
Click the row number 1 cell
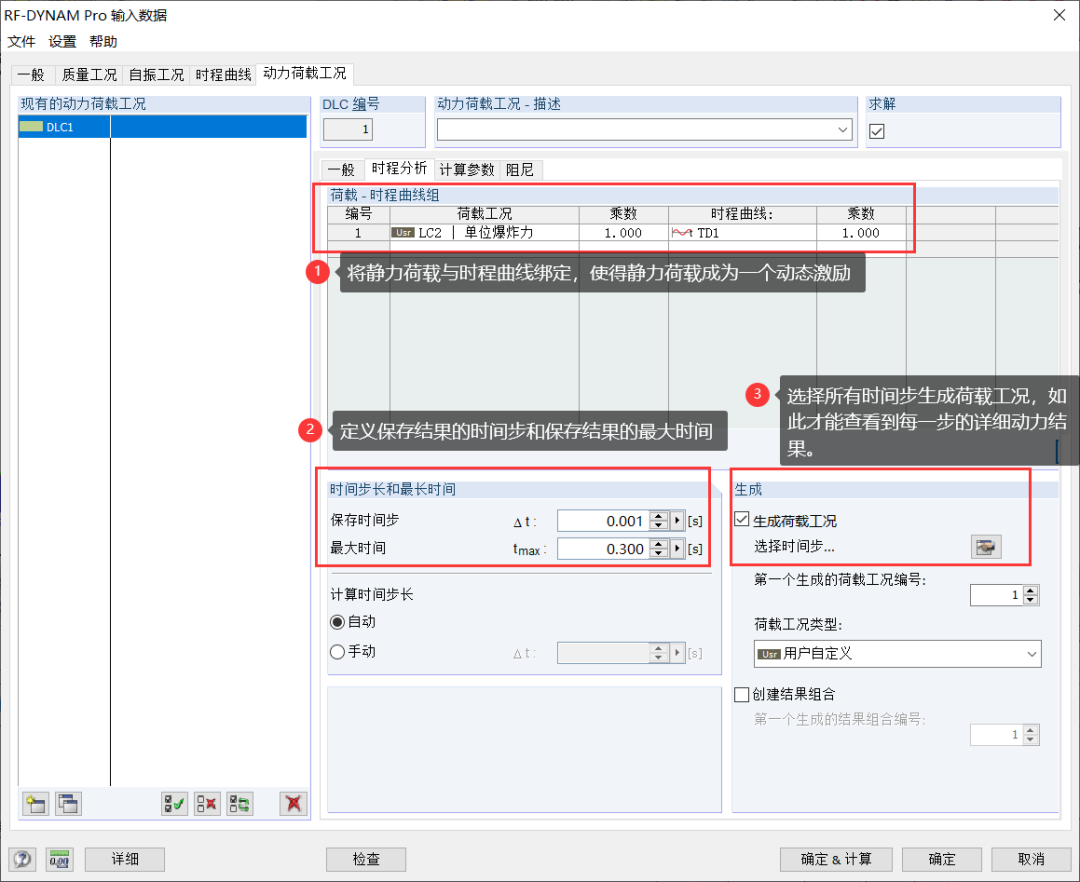point(358,233)
